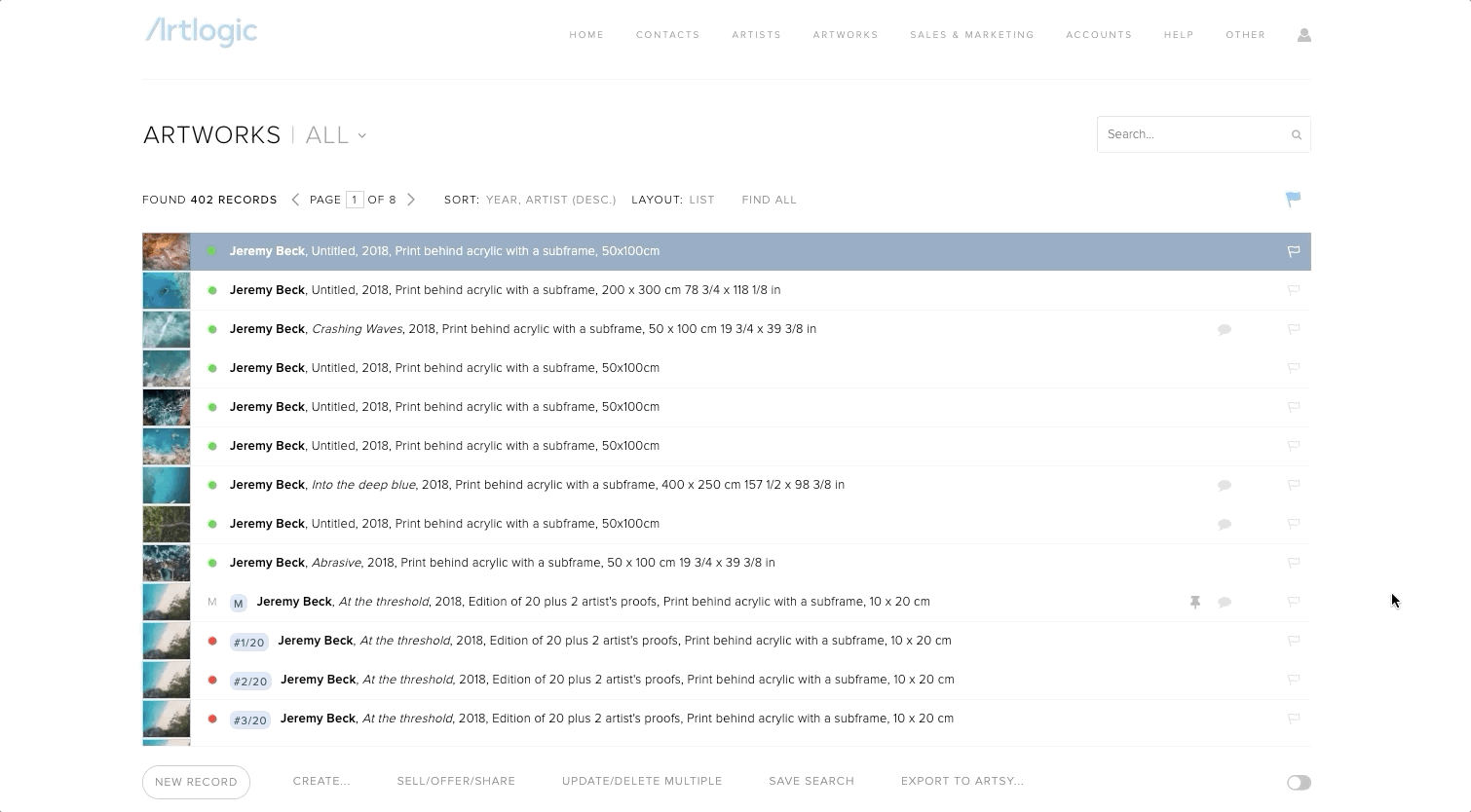The height and width of the screenshot is (812, 1471).
Task: Click the #2/20 edition badge
Action: (x=250, y=681)
